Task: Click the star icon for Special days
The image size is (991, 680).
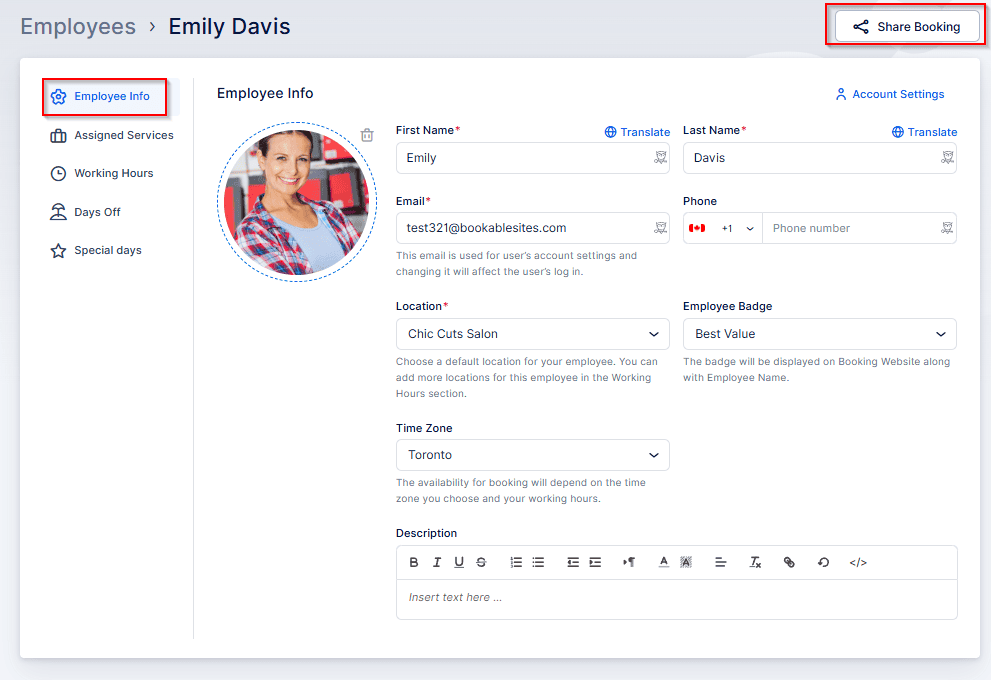Action: coord(58,251)
